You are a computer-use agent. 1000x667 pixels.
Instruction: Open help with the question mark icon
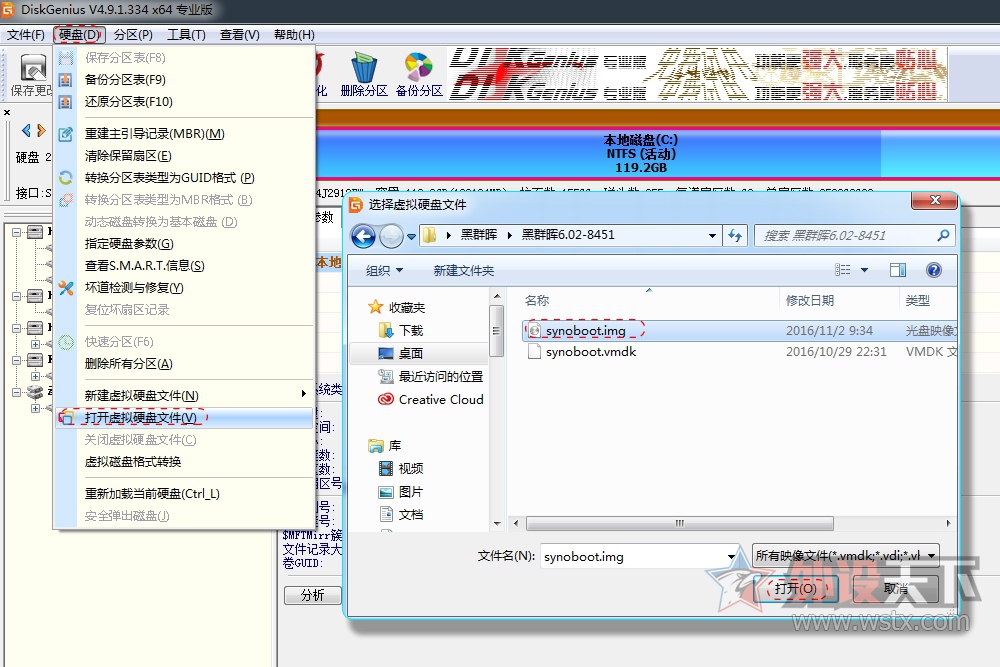(x=934, y=270)
